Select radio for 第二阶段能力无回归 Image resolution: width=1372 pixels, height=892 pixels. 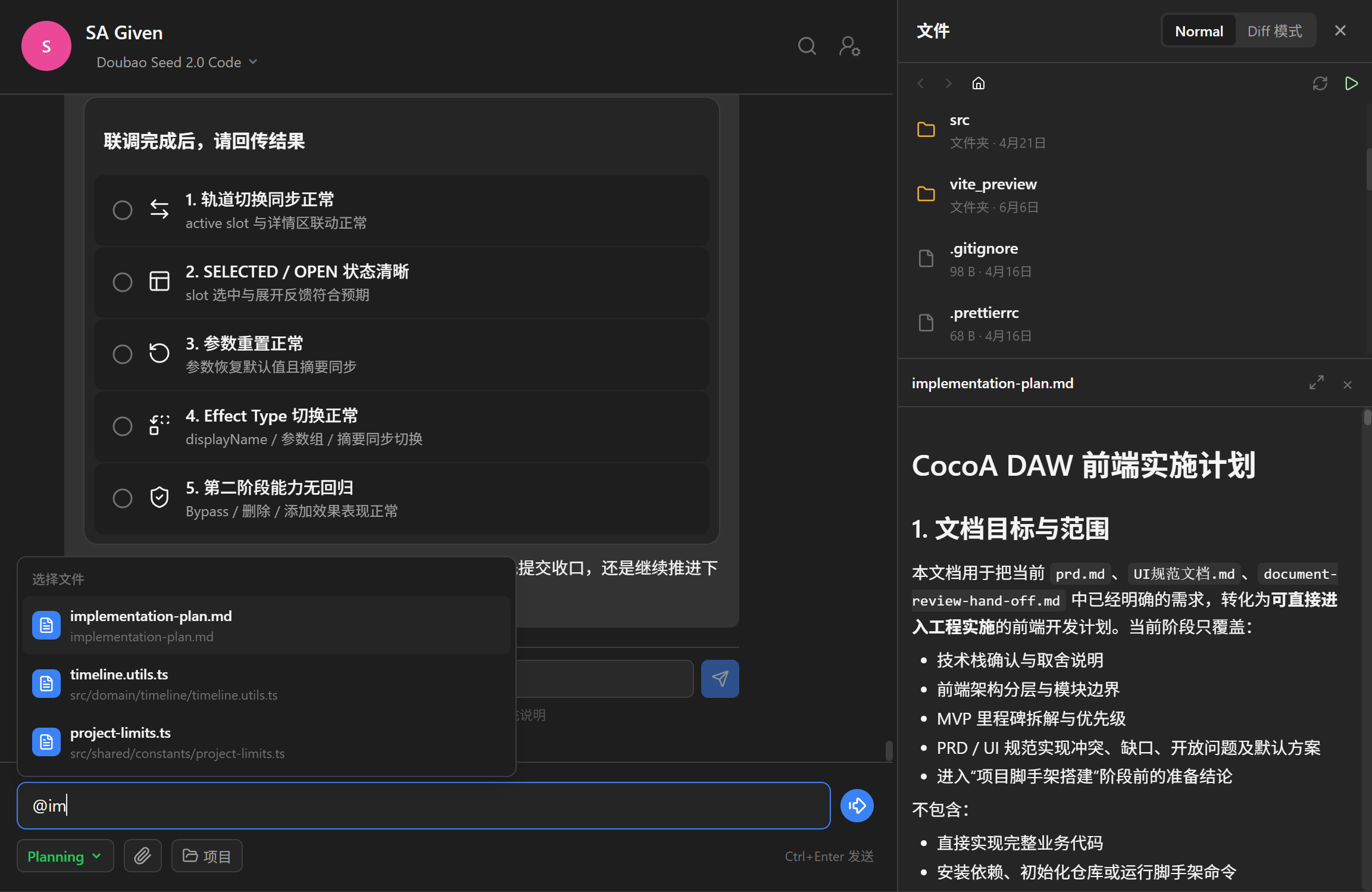(123, 498)
